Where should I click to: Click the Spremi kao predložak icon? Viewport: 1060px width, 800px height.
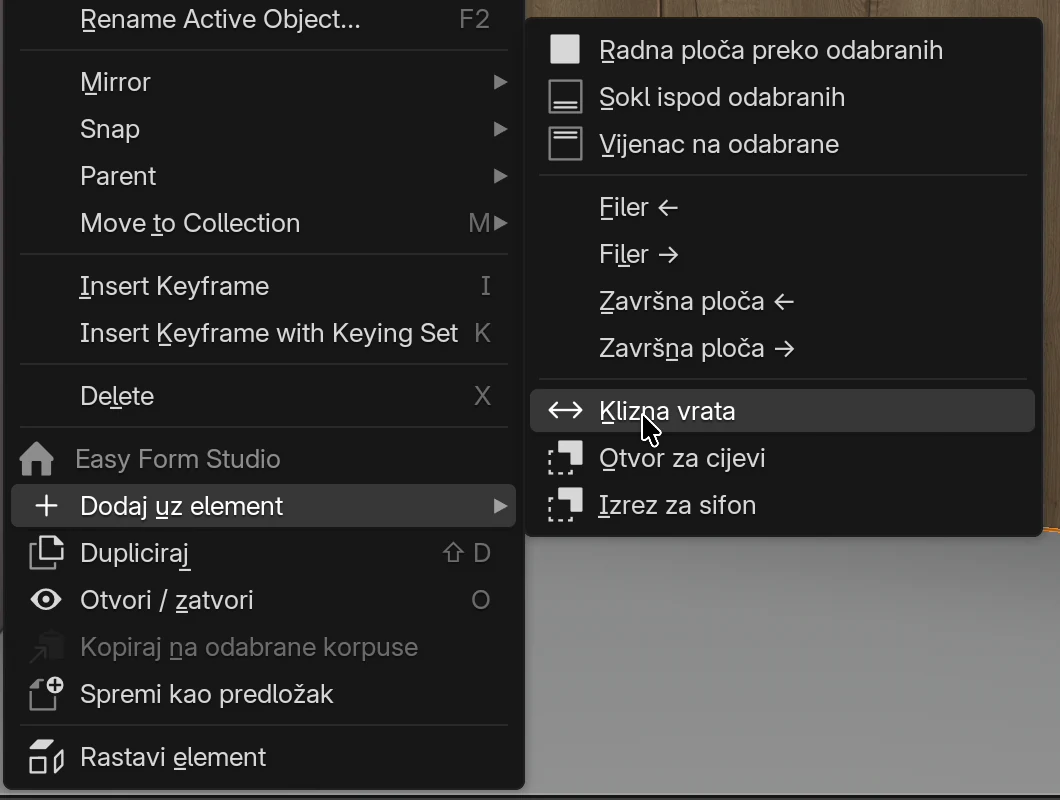47,694
